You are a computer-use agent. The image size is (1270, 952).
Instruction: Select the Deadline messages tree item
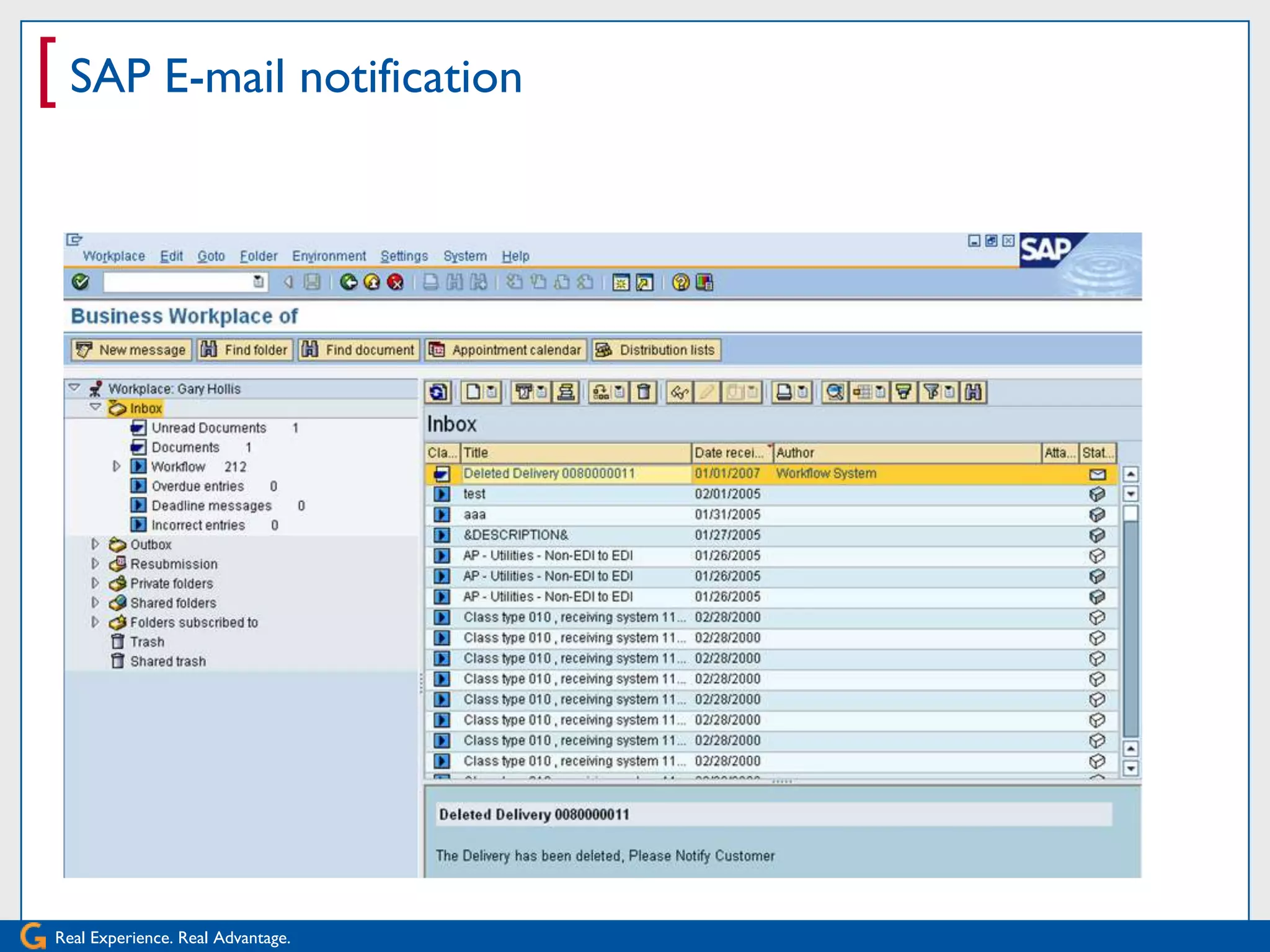[211, 506]
